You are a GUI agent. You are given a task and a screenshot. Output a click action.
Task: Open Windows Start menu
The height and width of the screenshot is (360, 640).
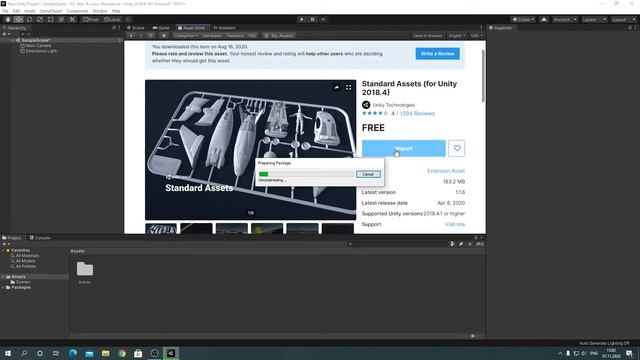click(8, 353)
